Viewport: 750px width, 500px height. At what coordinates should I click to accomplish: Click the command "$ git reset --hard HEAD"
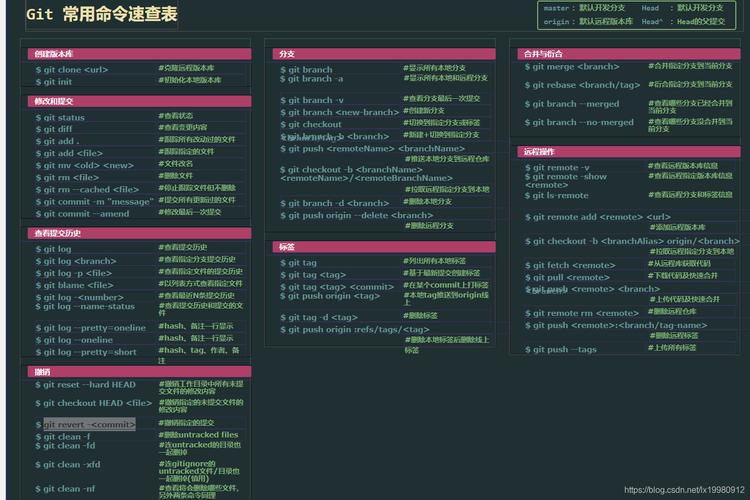85,385
